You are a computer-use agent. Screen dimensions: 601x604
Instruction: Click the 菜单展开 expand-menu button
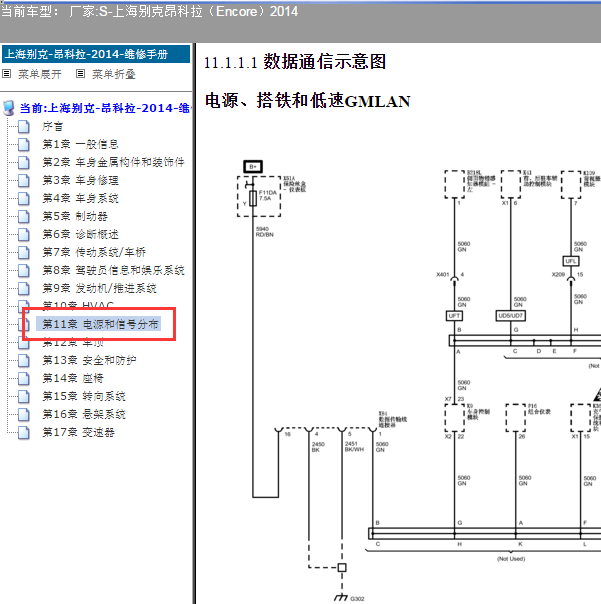(x=40, y=74)
